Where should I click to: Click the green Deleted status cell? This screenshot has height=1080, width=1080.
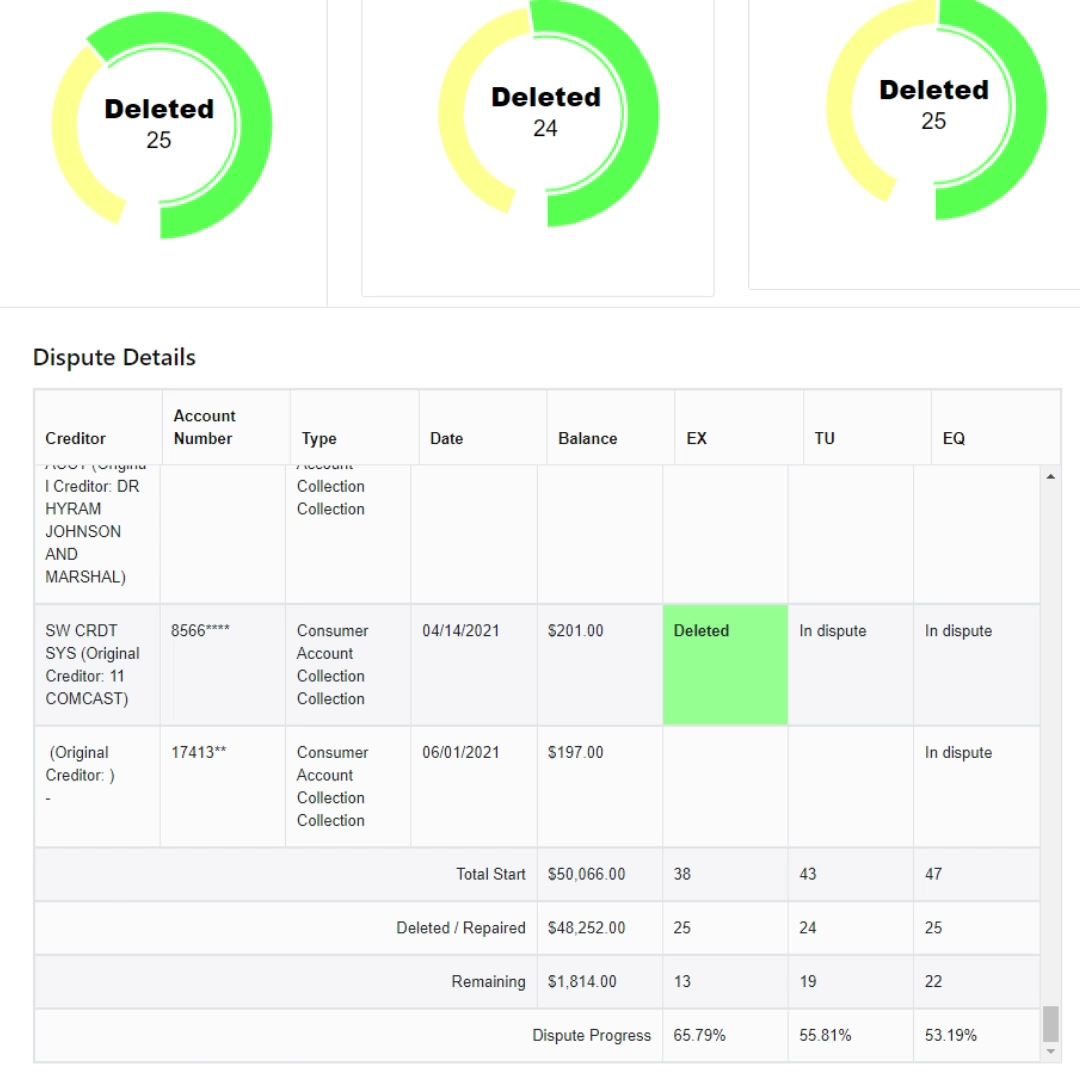click(x=725, y=665)
